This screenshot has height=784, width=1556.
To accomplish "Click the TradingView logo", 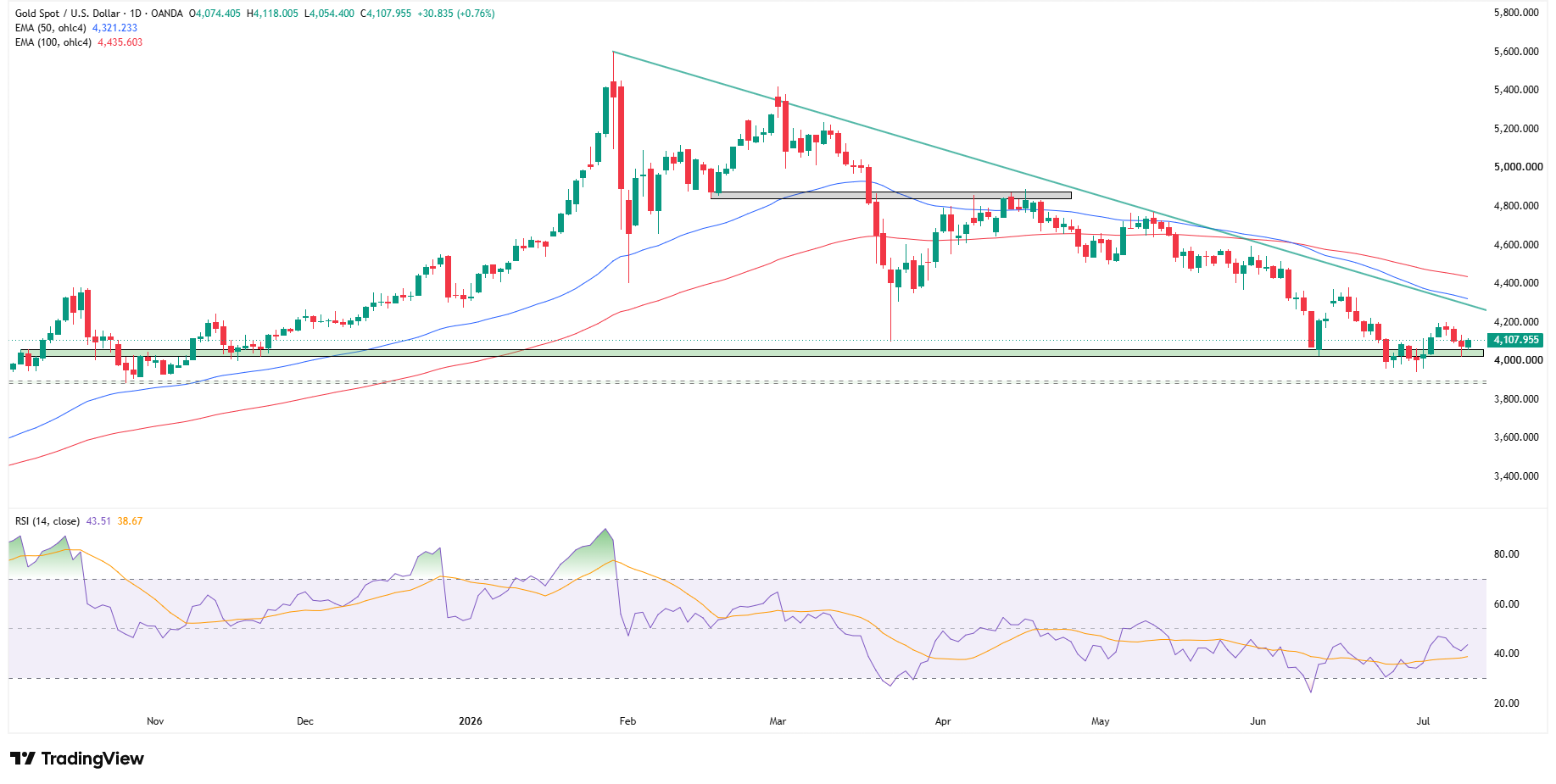I will tap(77, 759).
